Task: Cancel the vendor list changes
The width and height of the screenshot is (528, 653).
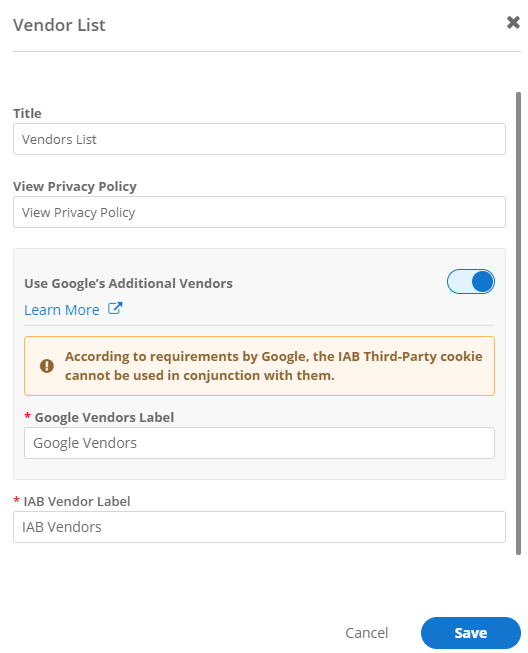Action: point(366,633)
